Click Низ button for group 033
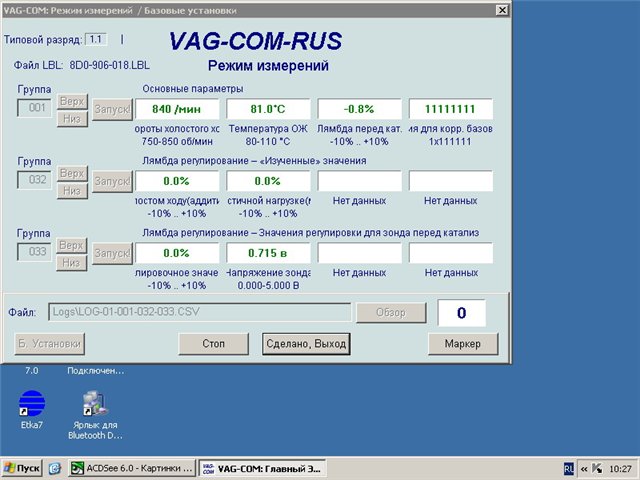The width and height of the screenshot is (640, 480). pos(72,262)
